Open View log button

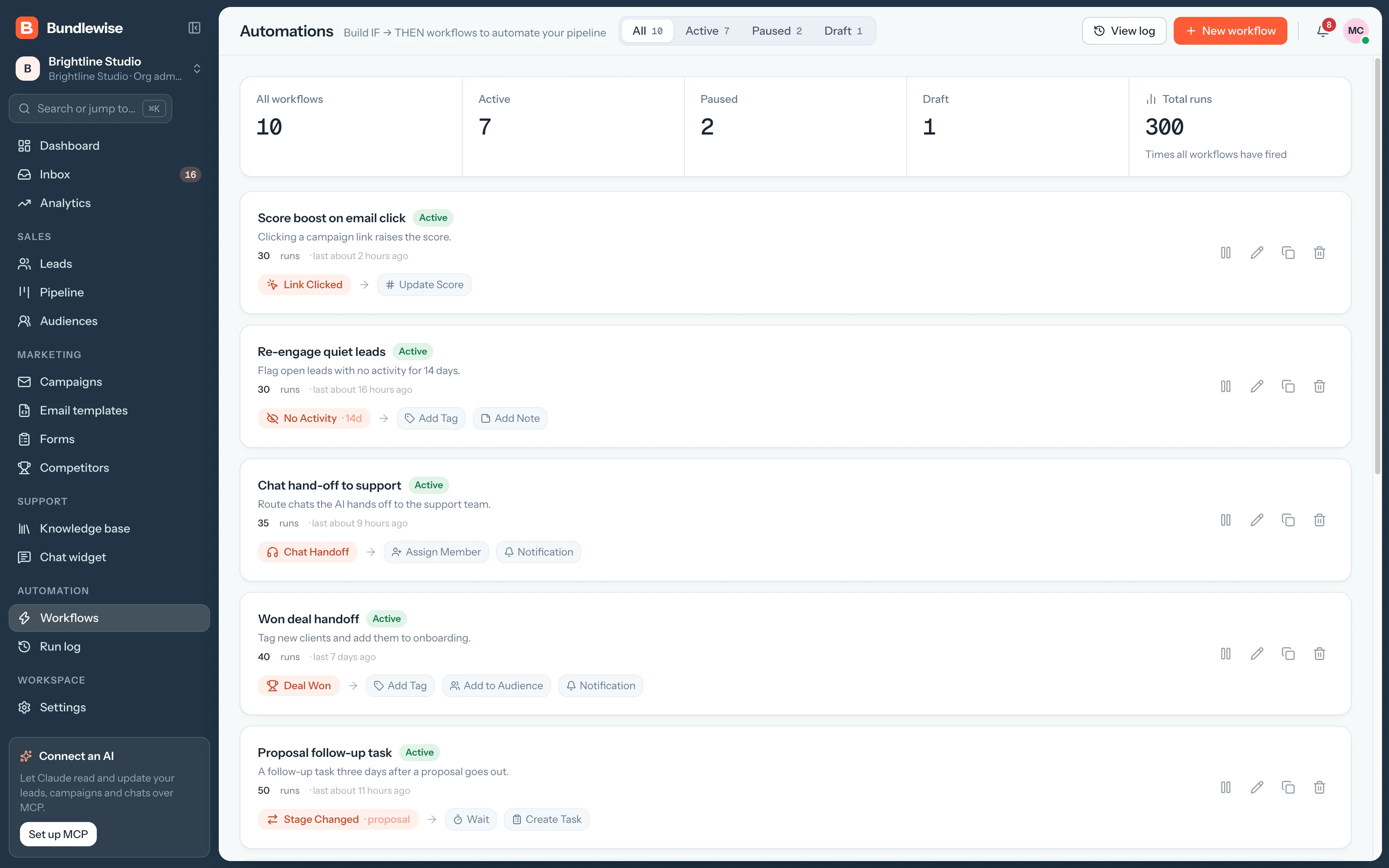coord(1124,31)
